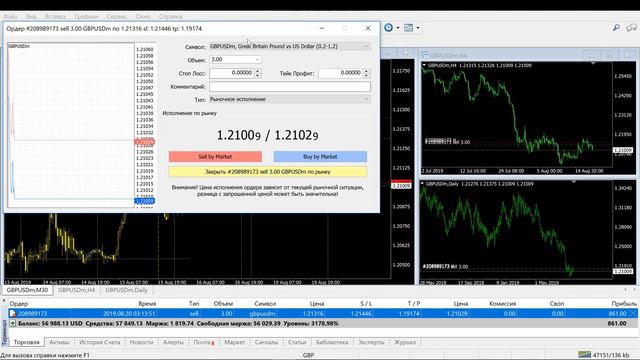
Task: Sort by the Комиссия column header
Action: (x=502, y=304)
